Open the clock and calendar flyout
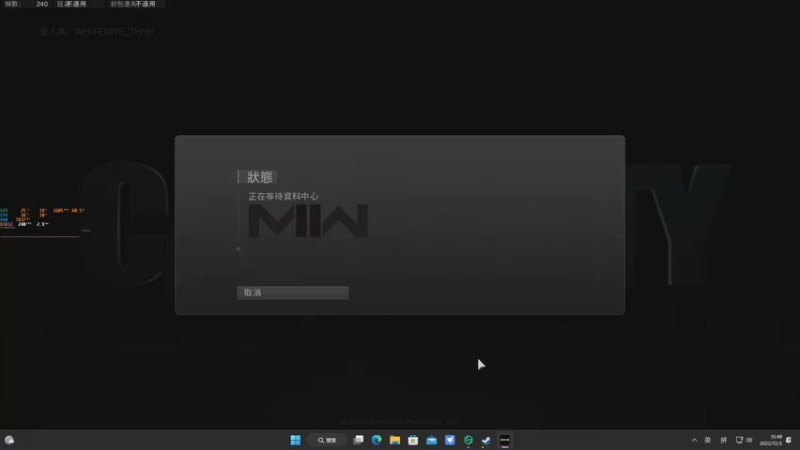The height and width of the screenshot is (450, 800). (x=771, y=440)
